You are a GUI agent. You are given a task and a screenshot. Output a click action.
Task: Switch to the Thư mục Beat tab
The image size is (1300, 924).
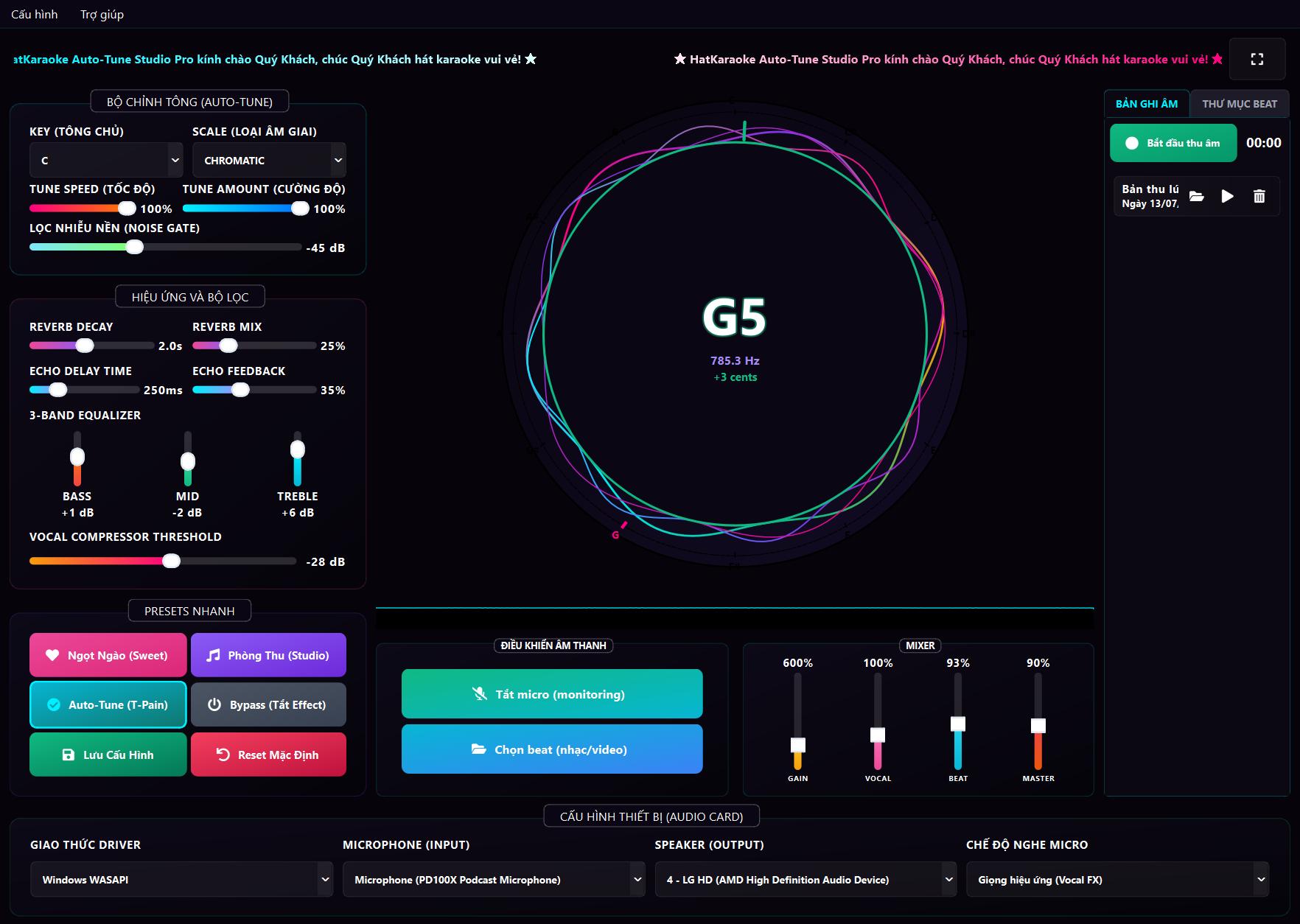click(x=1240, y=104)
